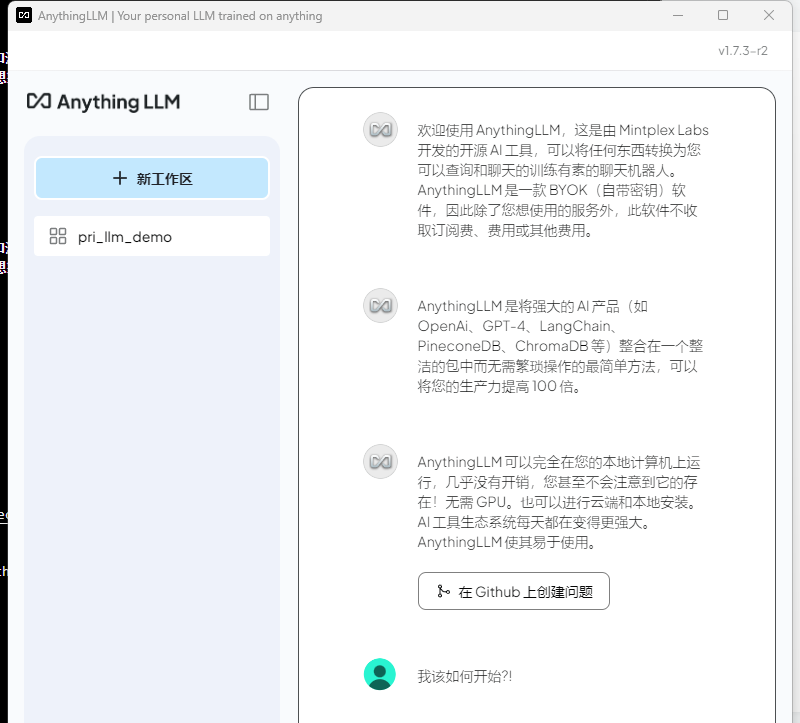
Task: Maximize the AnythingLLM window
Action: pos(723,15)
